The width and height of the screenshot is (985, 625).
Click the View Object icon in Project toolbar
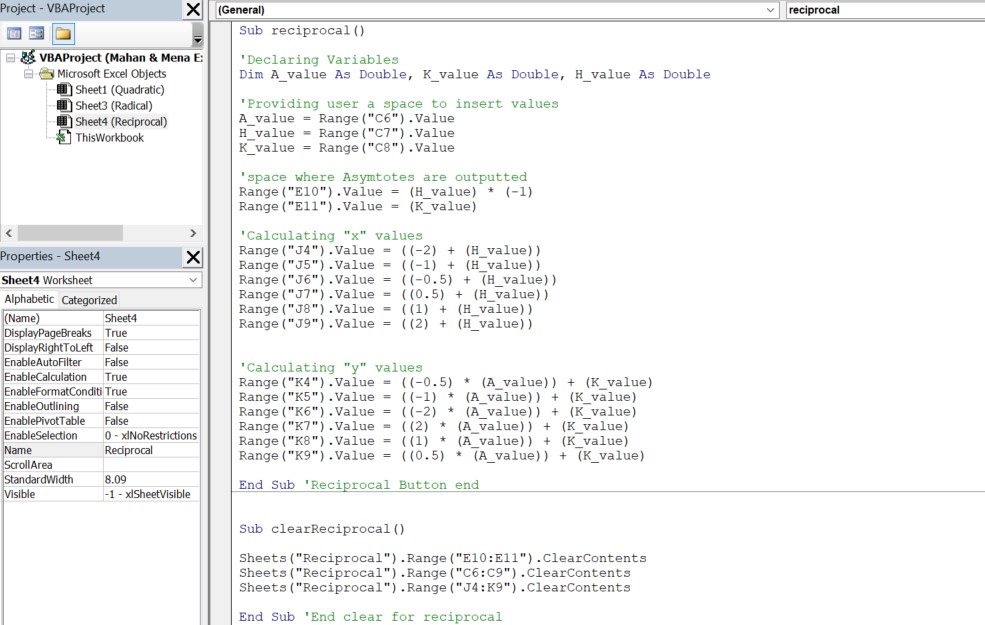[x=37, y=34]
